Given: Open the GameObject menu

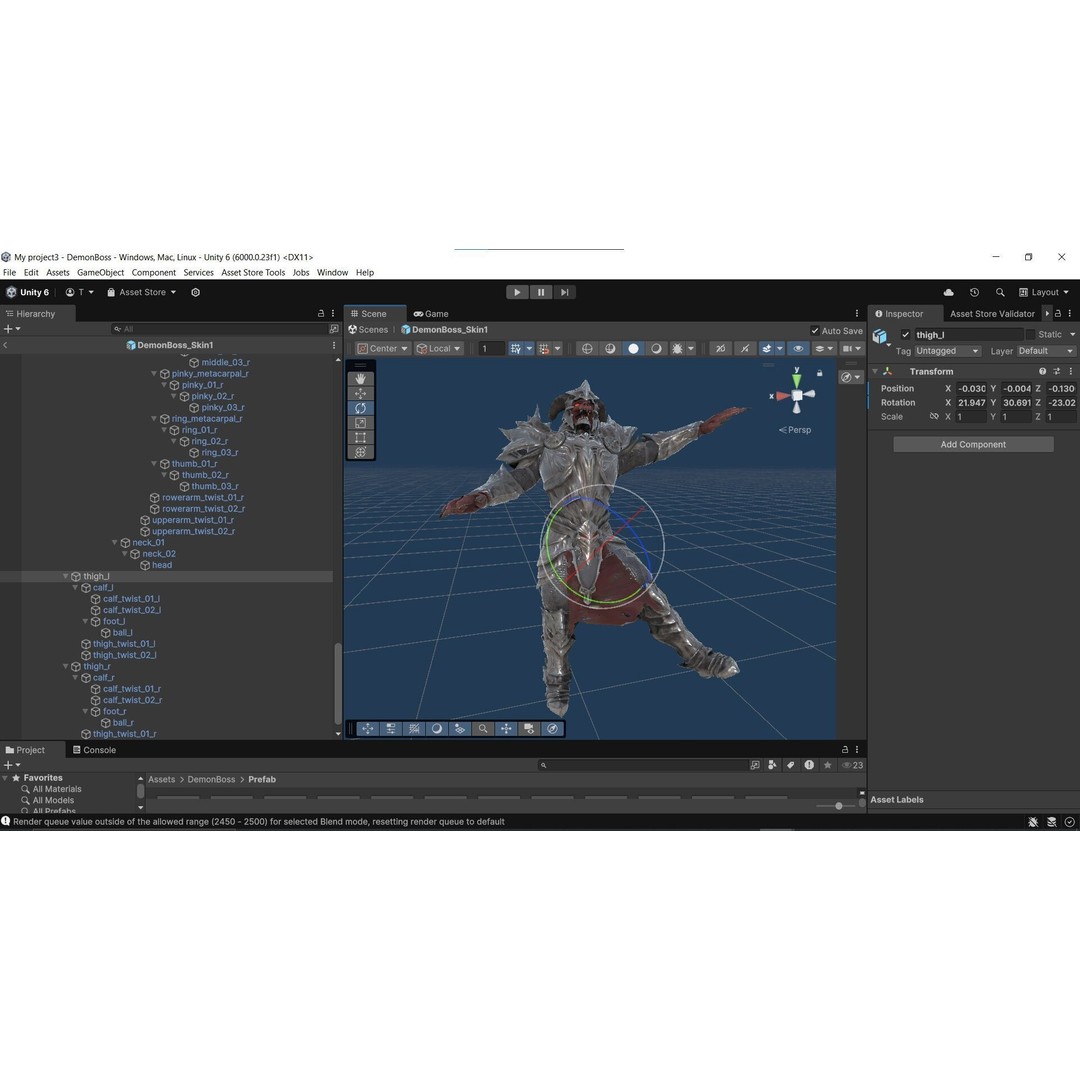Looking at the screenshot, I should point(101,273).
